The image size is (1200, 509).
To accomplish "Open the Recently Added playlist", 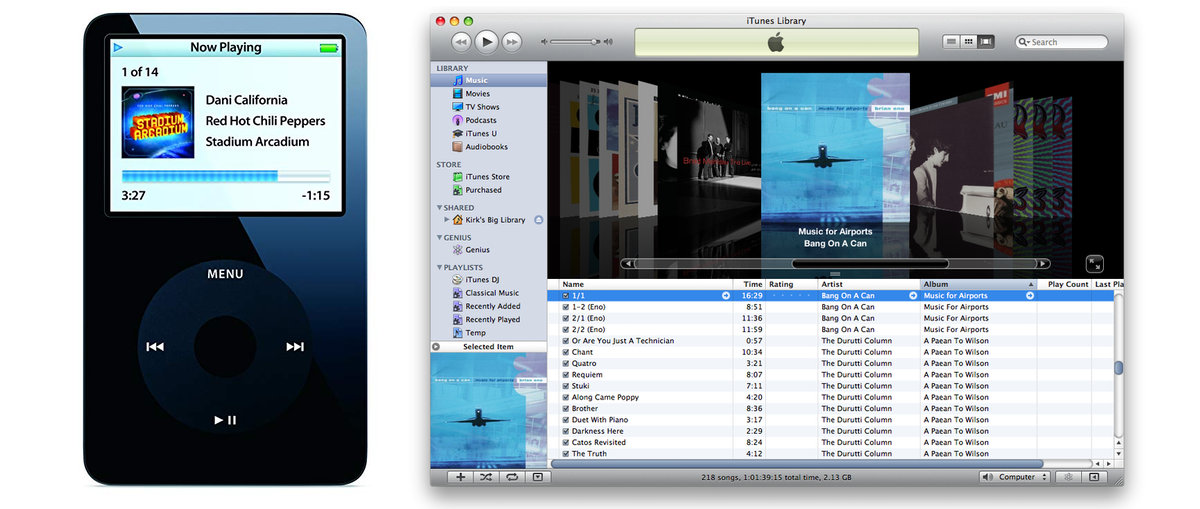I will click(489, 306).
